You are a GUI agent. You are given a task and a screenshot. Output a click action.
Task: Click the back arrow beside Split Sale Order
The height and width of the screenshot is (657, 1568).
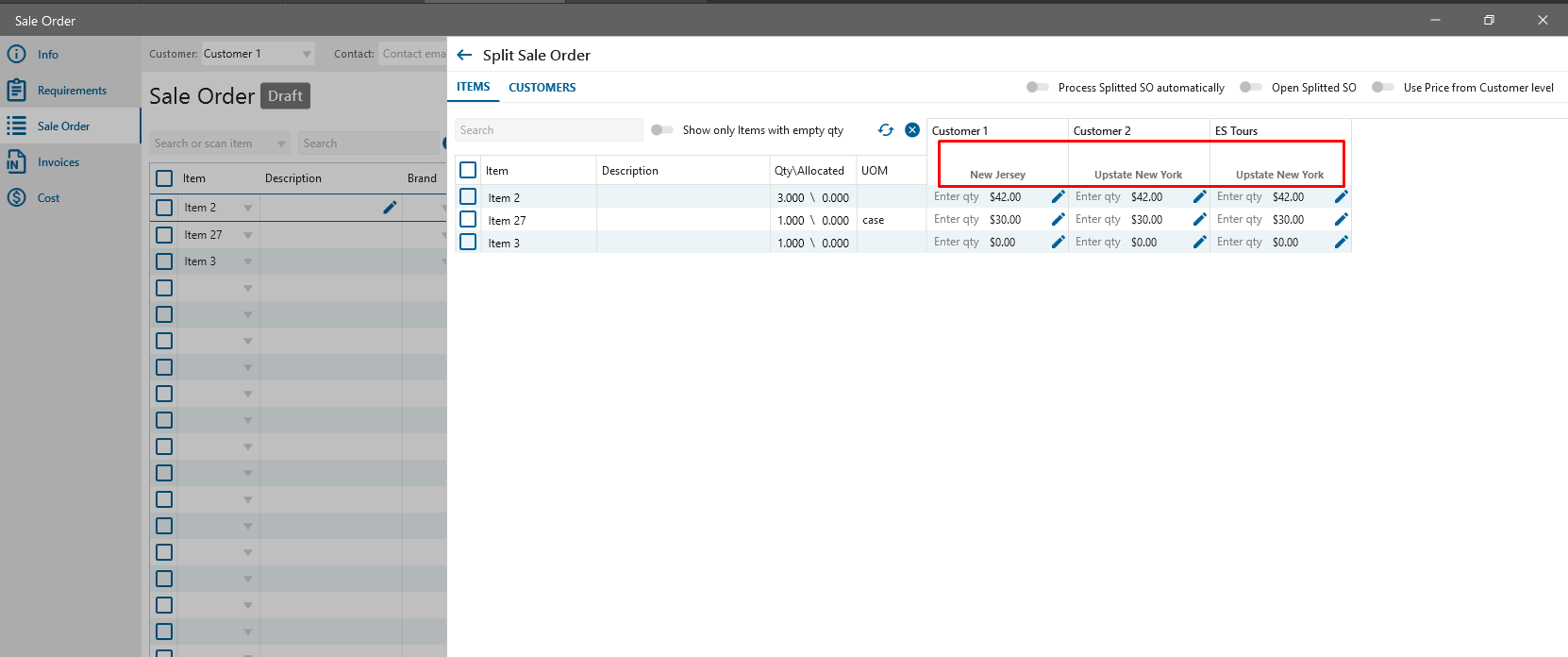464,55
